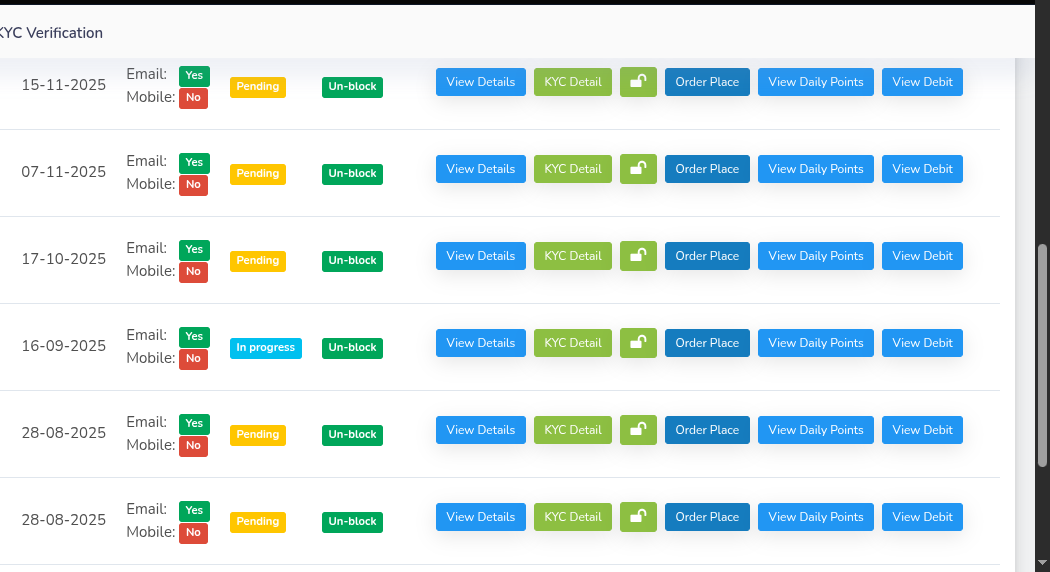Open View Details for 17-10-2025 user

click(x=481, y=256)
